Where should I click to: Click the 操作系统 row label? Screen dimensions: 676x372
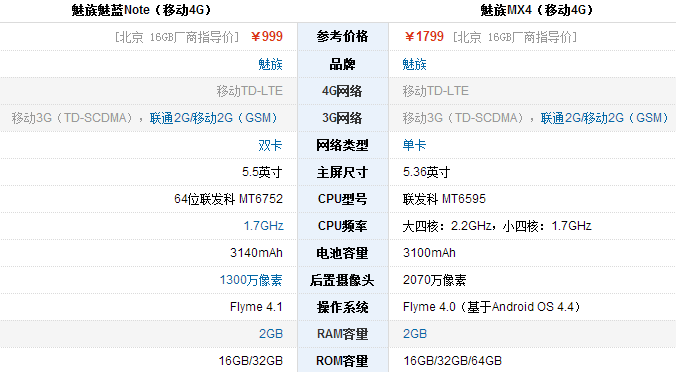342,307
